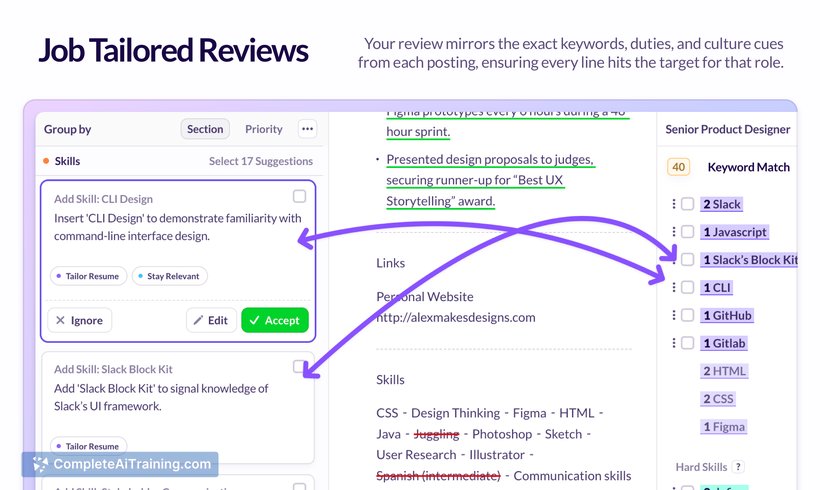
Task: Click Select 17 Suggestions
Action: click(x=261, y=161)
